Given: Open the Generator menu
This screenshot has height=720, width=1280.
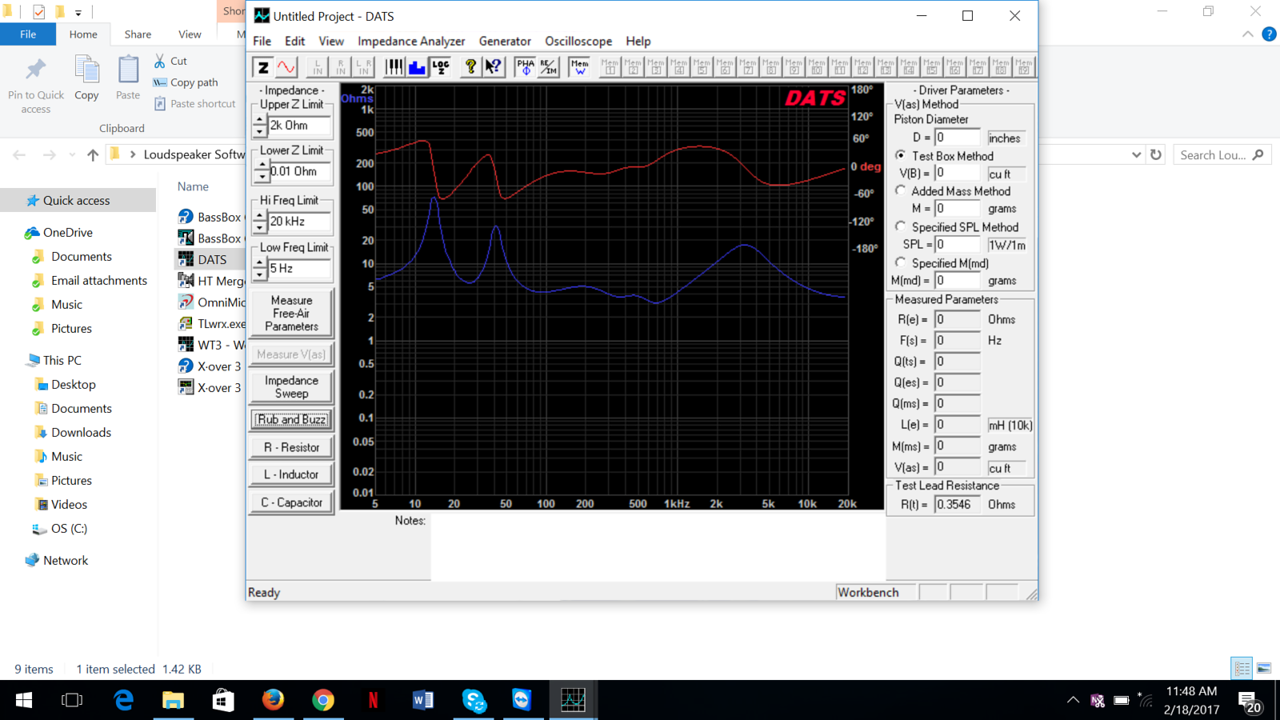Looking at the screenshot, I should pos(505,41).
